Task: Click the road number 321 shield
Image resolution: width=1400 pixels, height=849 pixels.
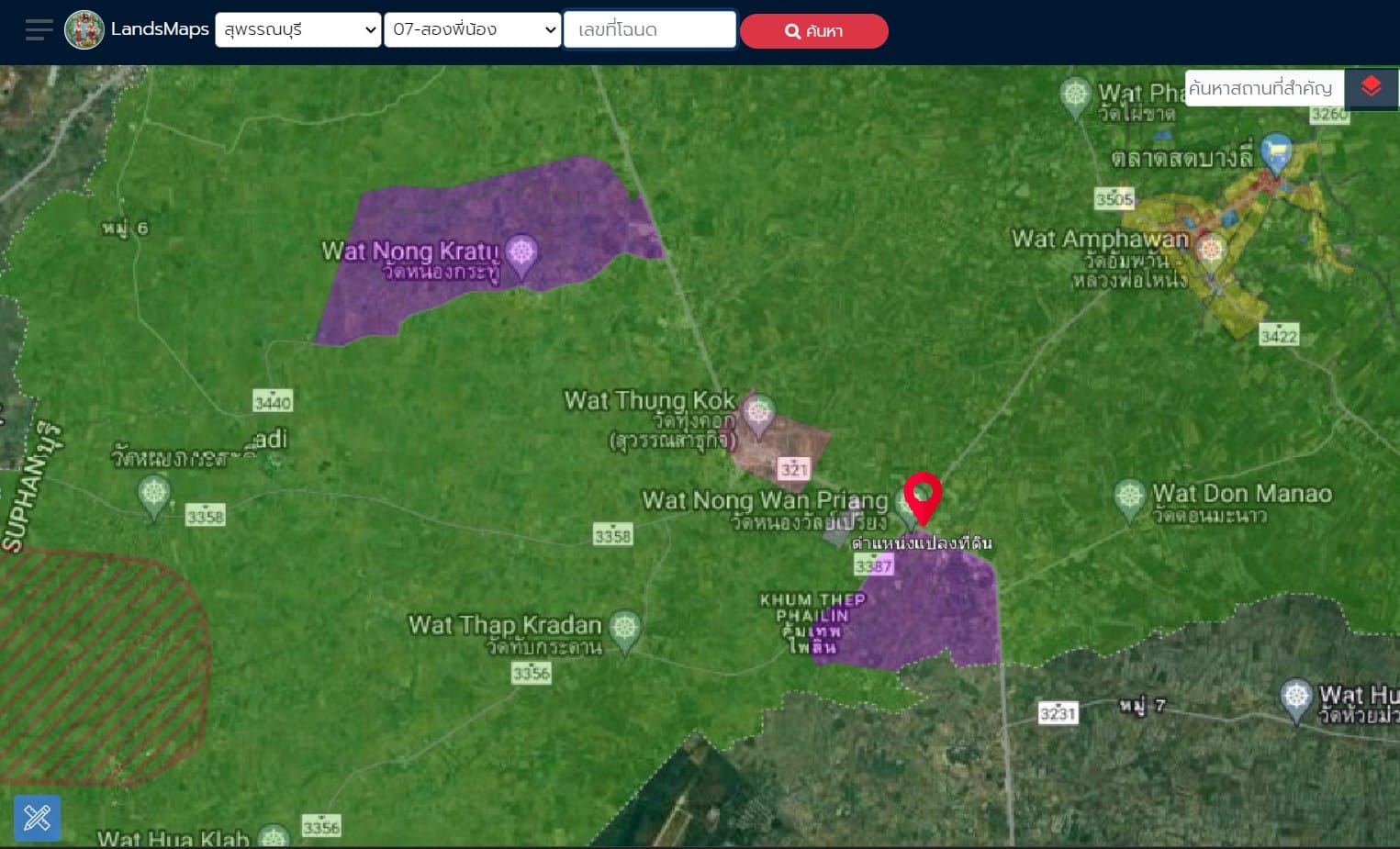Action: pyautogui.click(x=794, y=470)
